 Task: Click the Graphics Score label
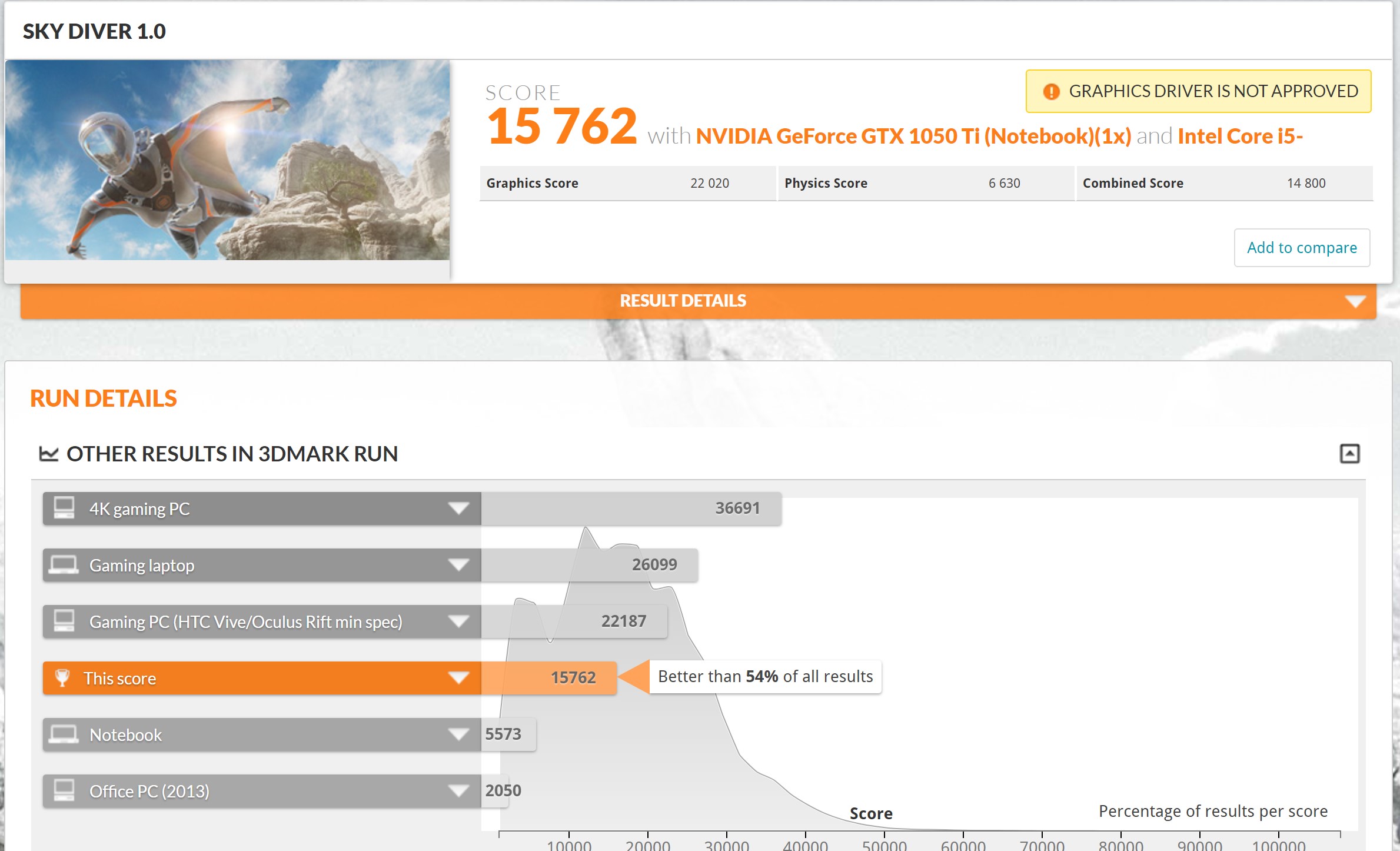(x=532, y=183)
